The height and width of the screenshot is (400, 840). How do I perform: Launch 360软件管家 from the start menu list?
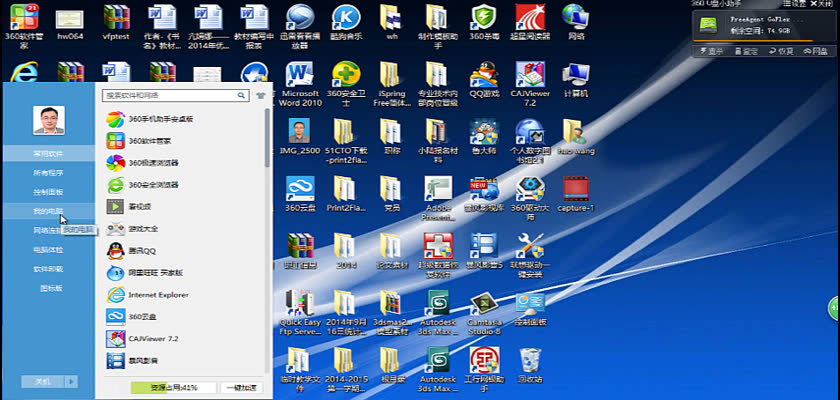point(139,141)
